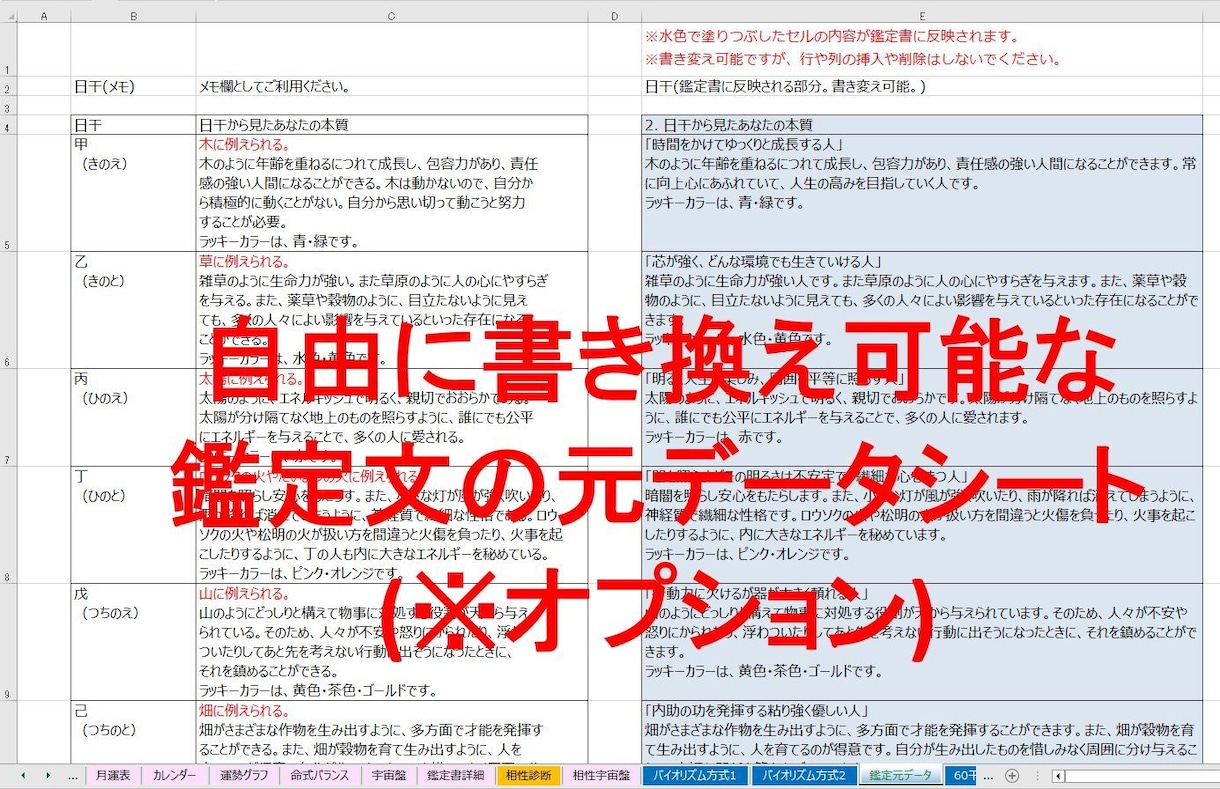This screenshot has width=1220, height=789.
Task: Select row 2 header
Action: coord(8,87)
